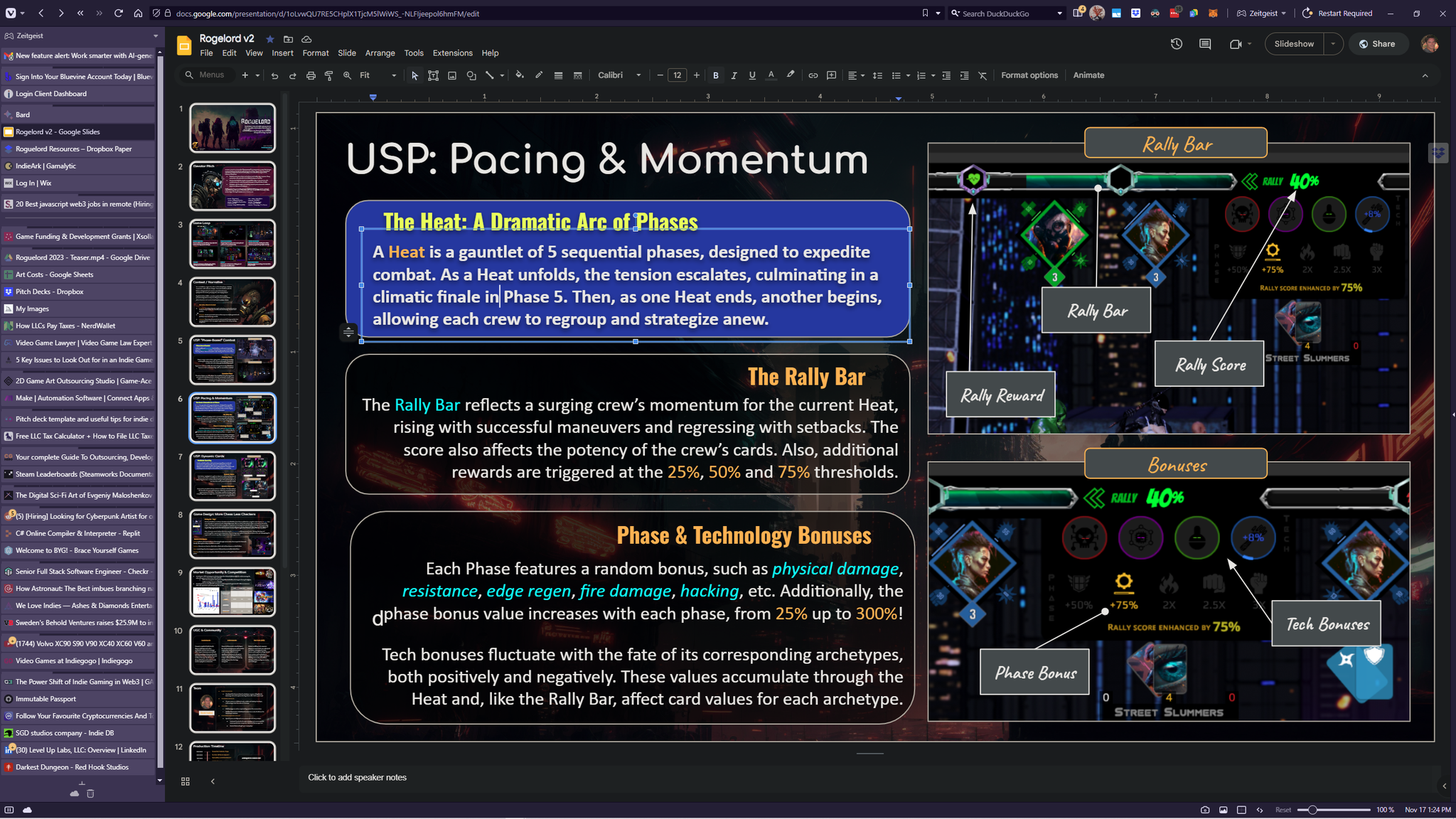The width and height of the screenshot is (1456, 819).
Task: Toggle Underline formatting
Action: coord(752,75)
